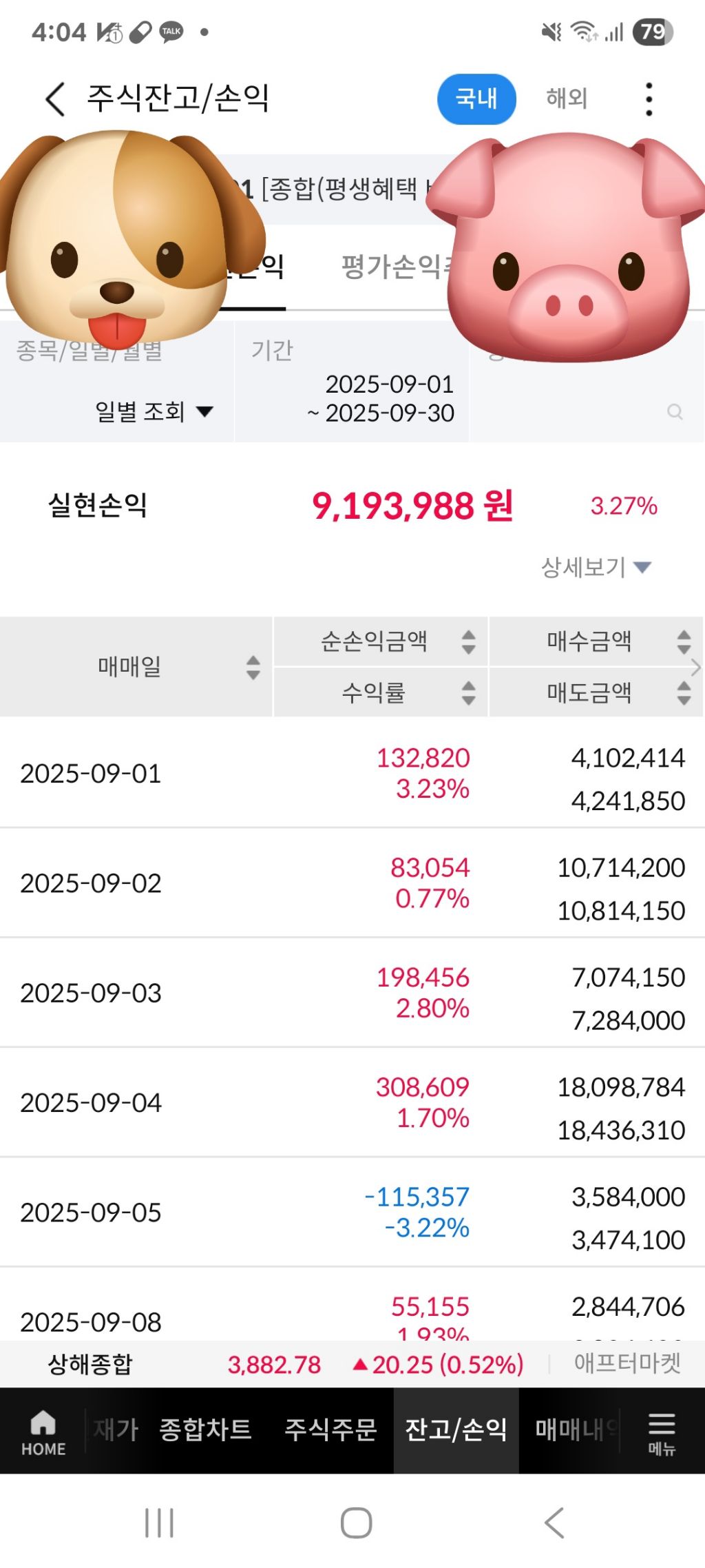Sort by 매매일 column arrows
This screenshot has height=1568, width=705.
pyautogui.click(x=253, y=667)
